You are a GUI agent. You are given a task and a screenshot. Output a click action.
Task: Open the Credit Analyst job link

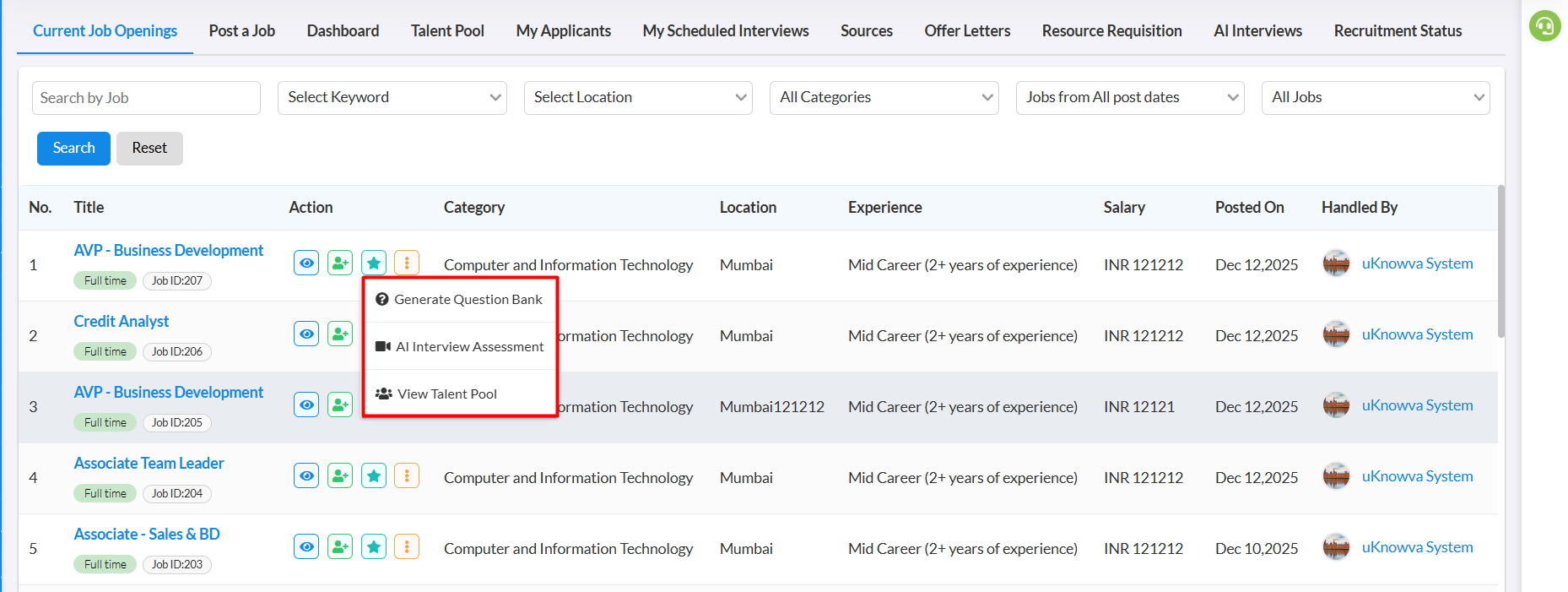point(122,322)
